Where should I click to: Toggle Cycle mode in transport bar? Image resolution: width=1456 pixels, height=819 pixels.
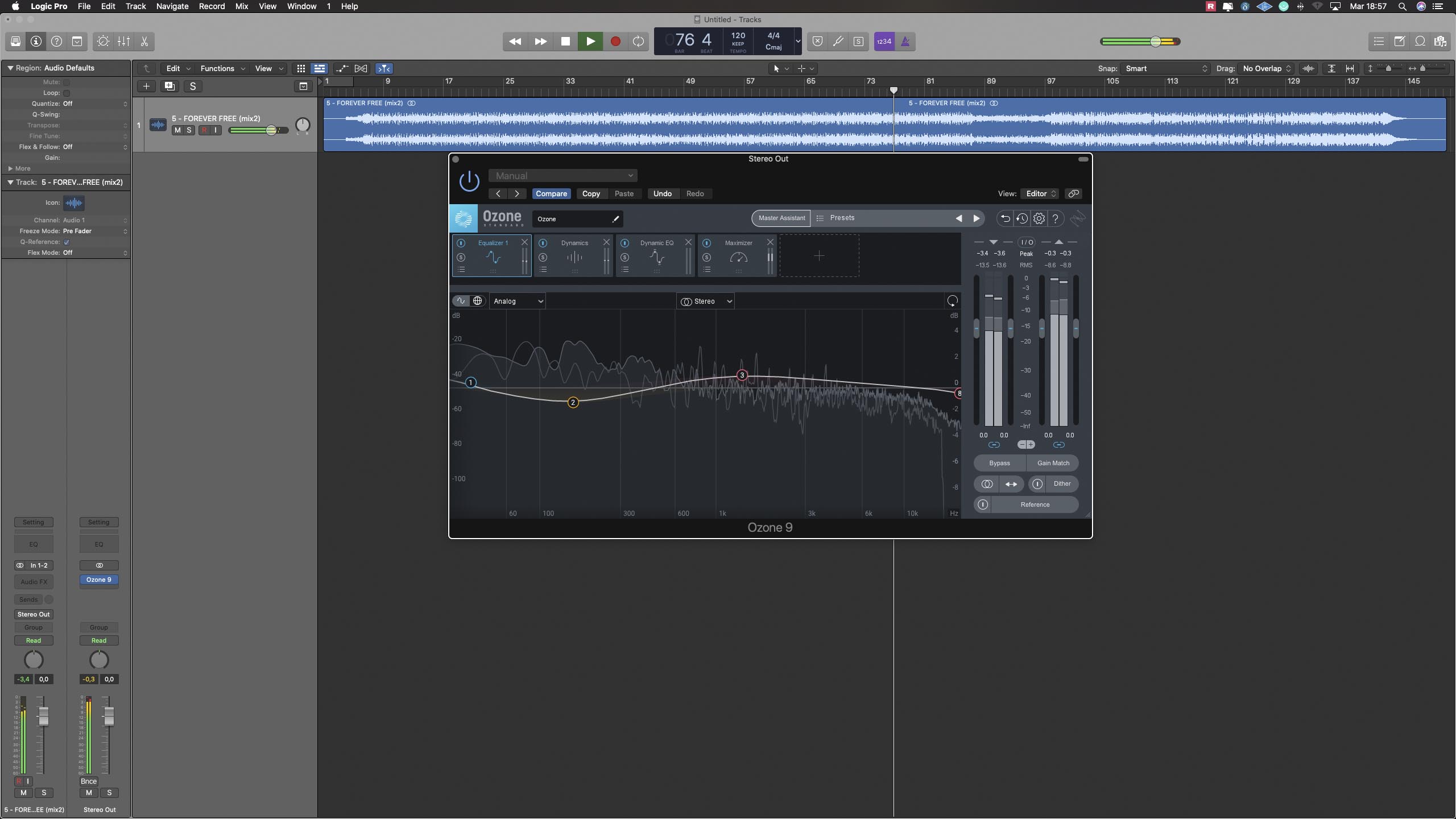point(638,42)
